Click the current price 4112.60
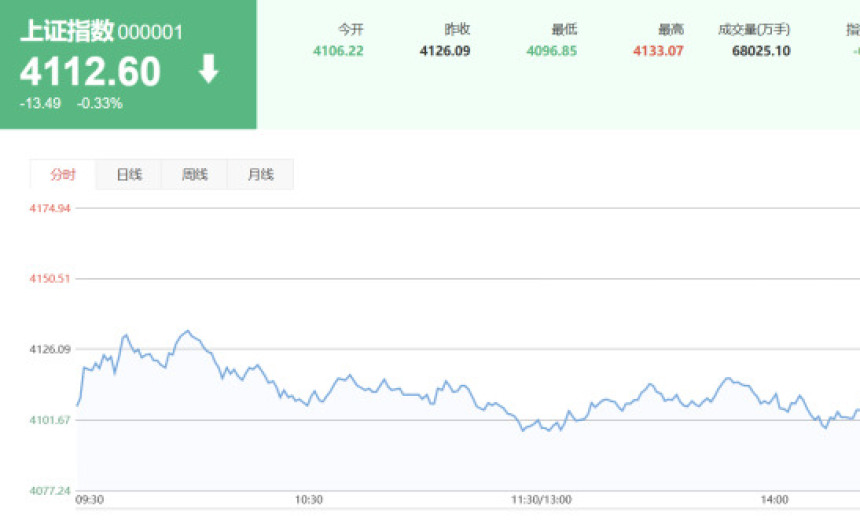This screenshot has width=860, height=520. point(90,72)
